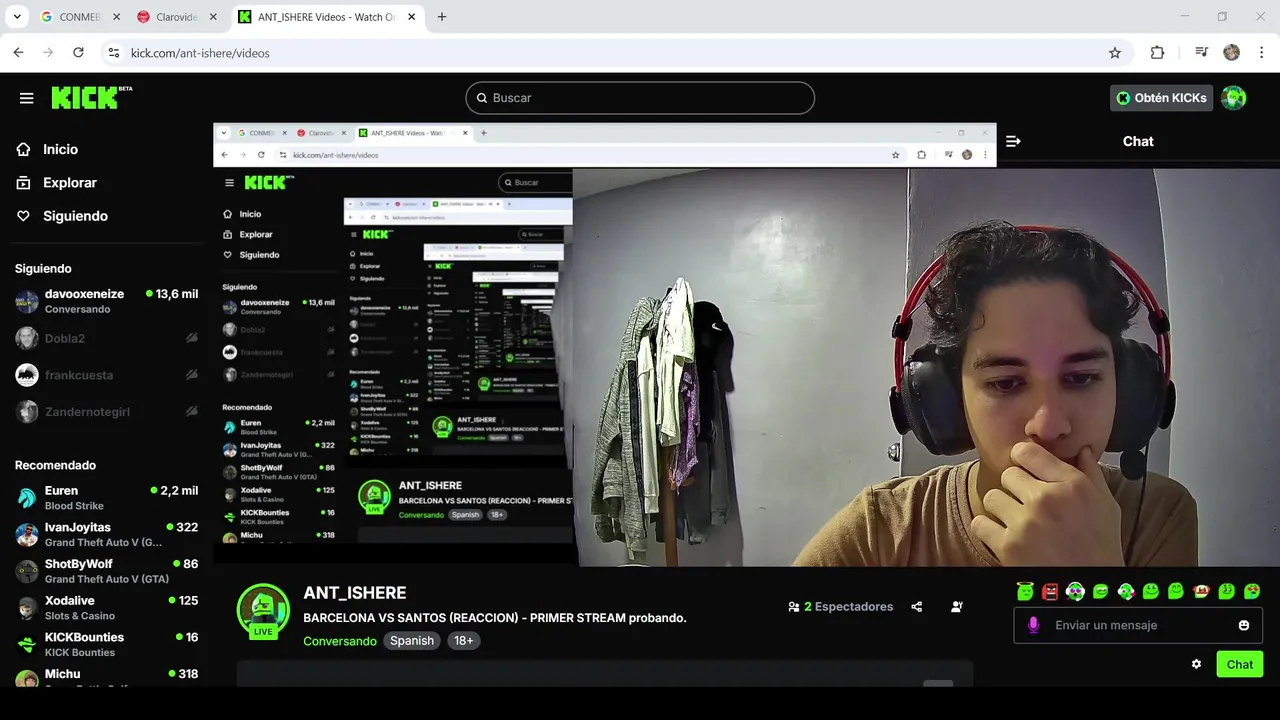Click the purple microphone icon in chat
Image resolution: width=1280 pixels, height=720 pixels.
tap(1034, 625)
